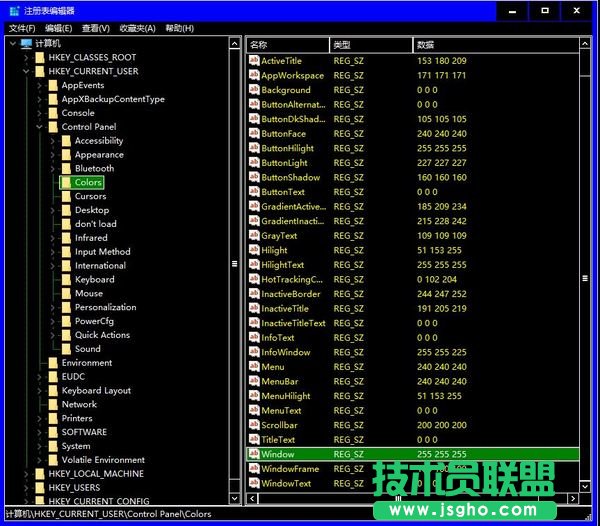Viewport: 600px width, 526px height.
Task: Click the Network folder icon
Action: [x=53, y=404]
